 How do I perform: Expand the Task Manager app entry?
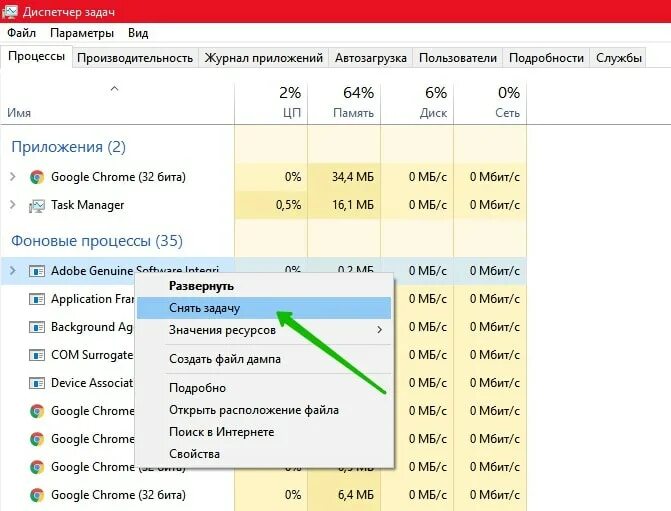pyautogui.click(x=13, y=205)
